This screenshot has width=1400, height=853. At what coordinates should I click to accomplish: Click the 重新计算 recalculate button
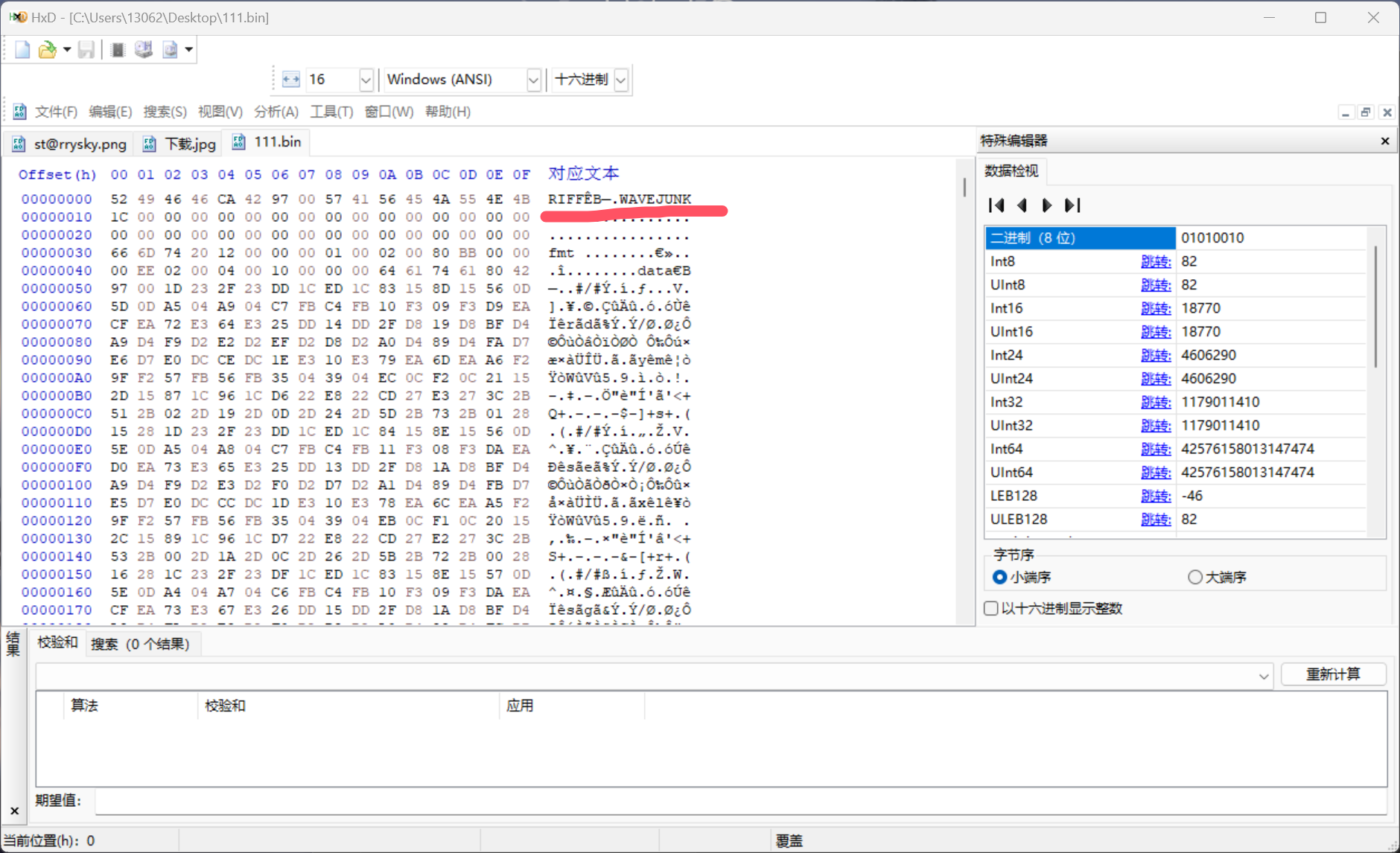coord(1332,674)
